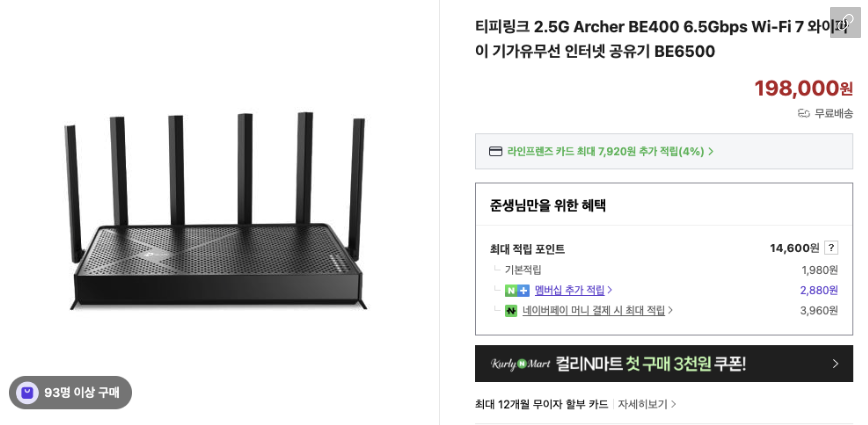This screenshot has width=868, height=425.
Task: Open the 멤버십 추가 적립 link
Action: tap(570, 290)
